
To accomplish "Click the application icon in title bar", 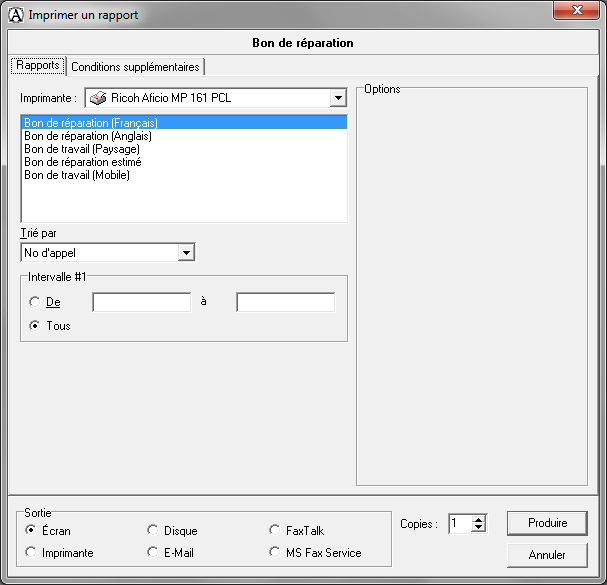I will [15, 15].
